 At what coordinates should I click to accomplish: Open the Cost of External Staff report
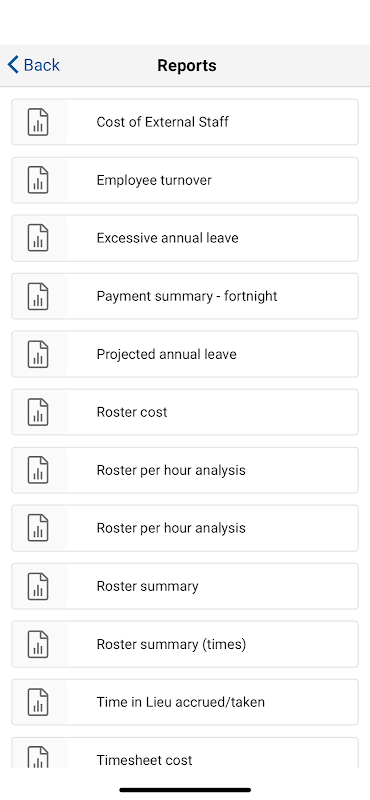(185, 122)
